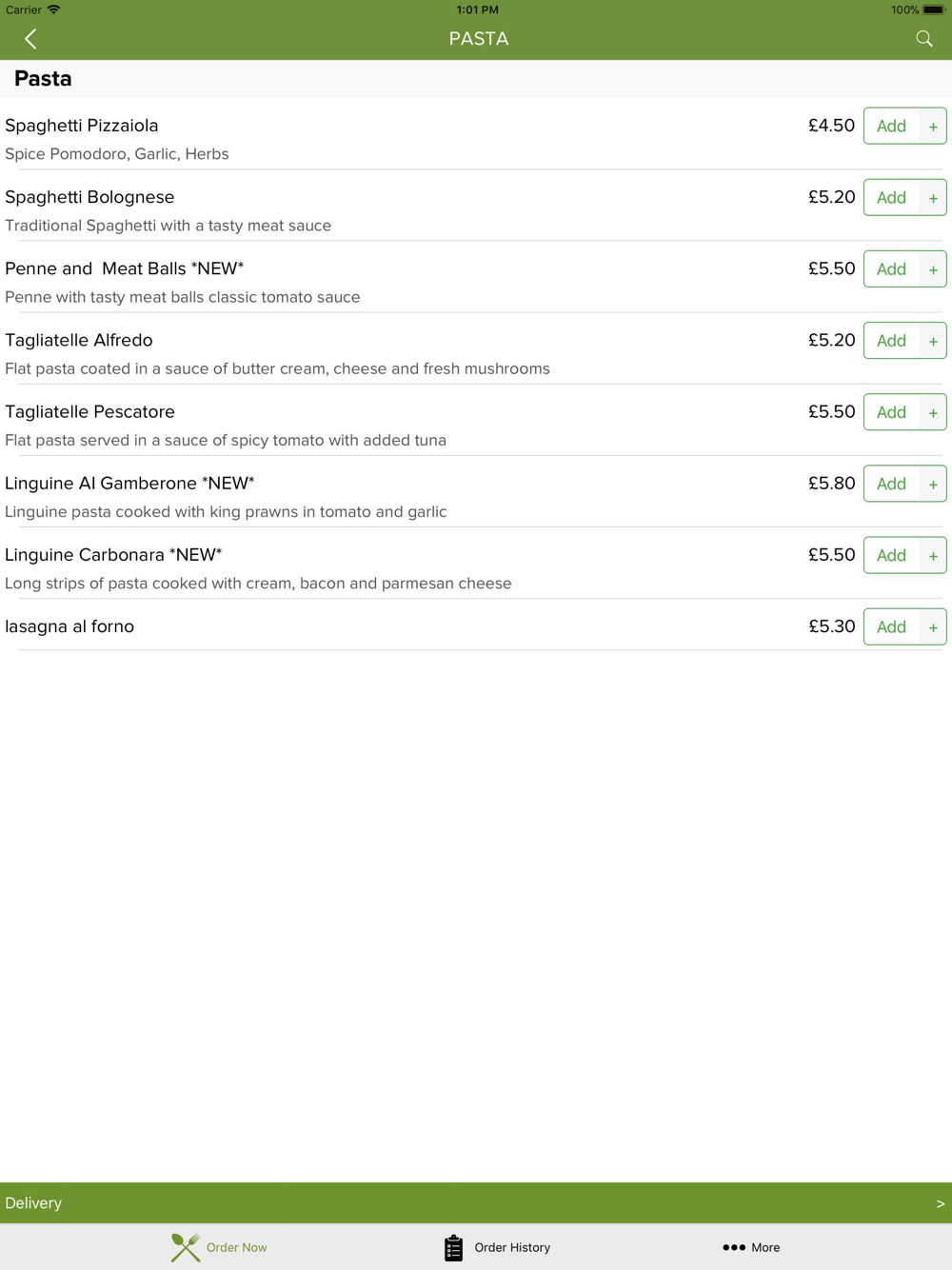Select the Tagliatelle Alfredo item name

pos(79,340)
